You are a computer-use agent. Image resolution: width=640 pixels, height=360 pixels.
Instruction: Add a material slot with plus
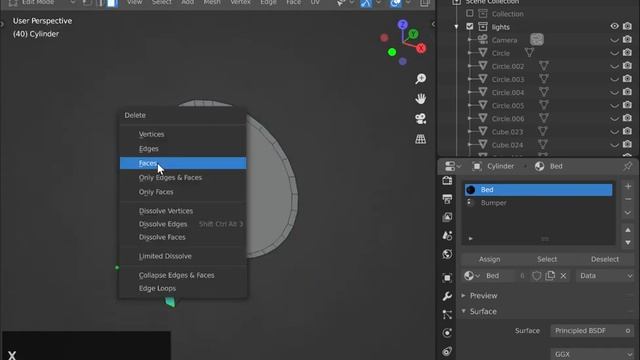pos(628,187)
